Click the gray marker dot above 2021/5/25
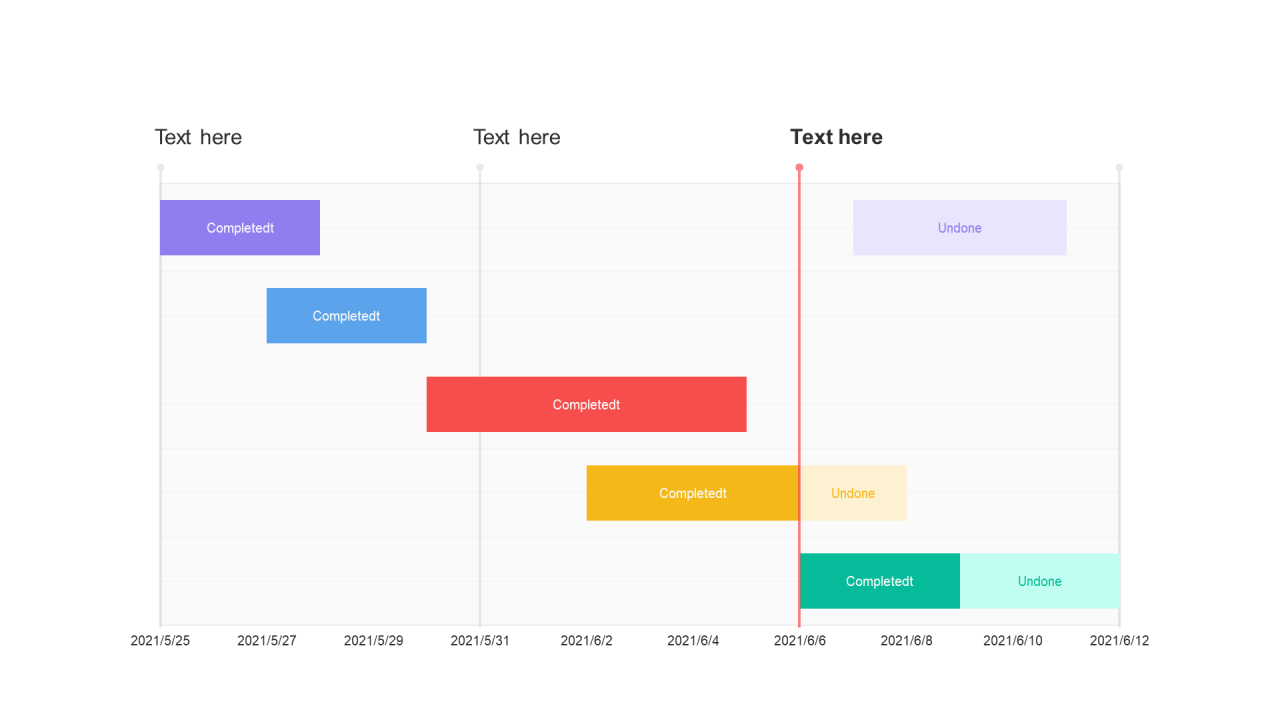Screen dimensions: 1280x720 [x=160, y=168]
